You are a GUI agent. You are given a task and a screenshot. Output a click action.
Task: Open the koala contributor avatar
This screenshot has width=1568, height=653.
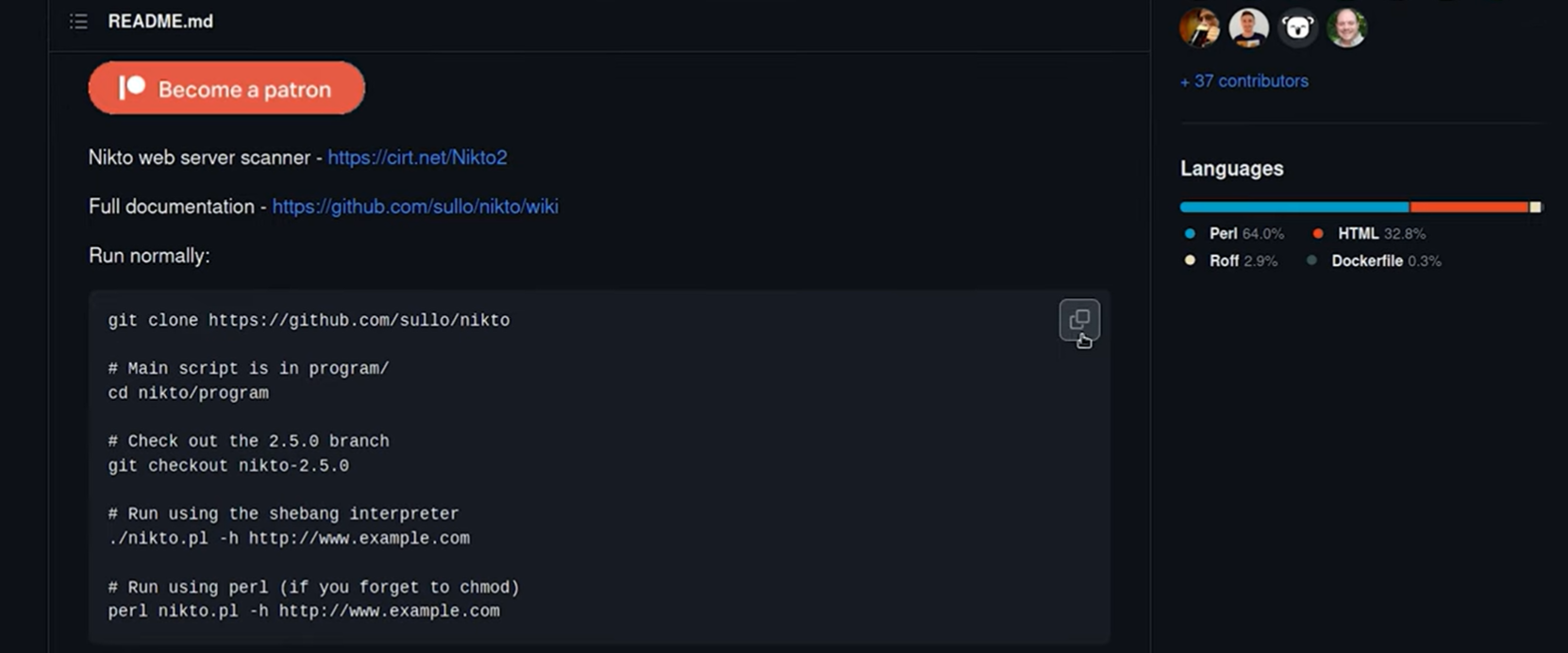1297,27
